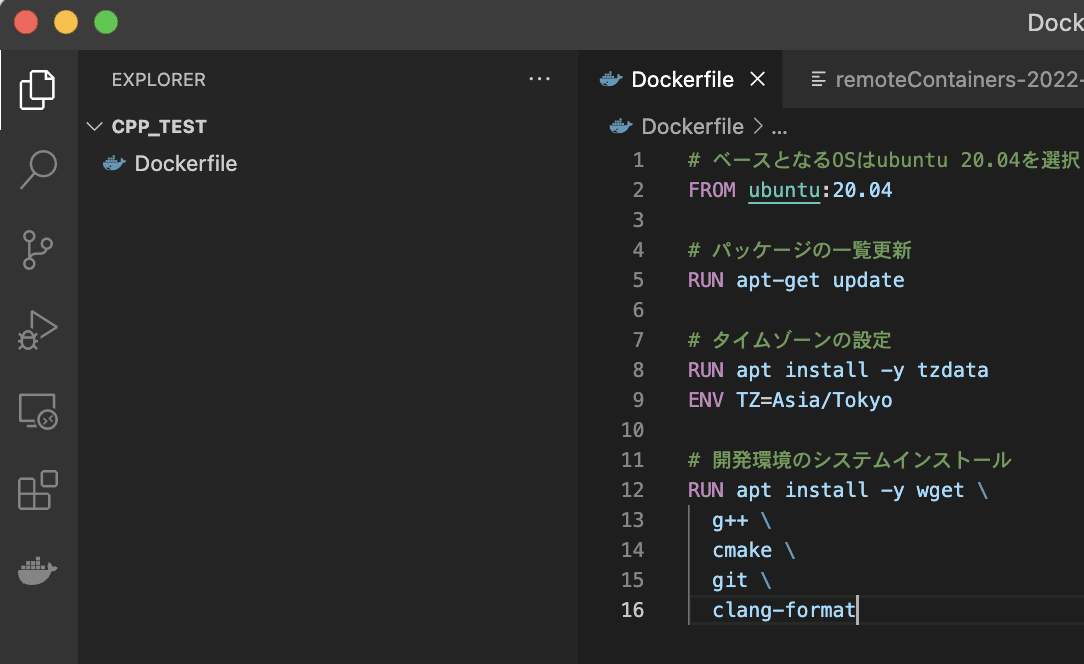Open the Extensions view
Image resolution: width=1084 pixels, height=664 pixels.
pos(37,490)
